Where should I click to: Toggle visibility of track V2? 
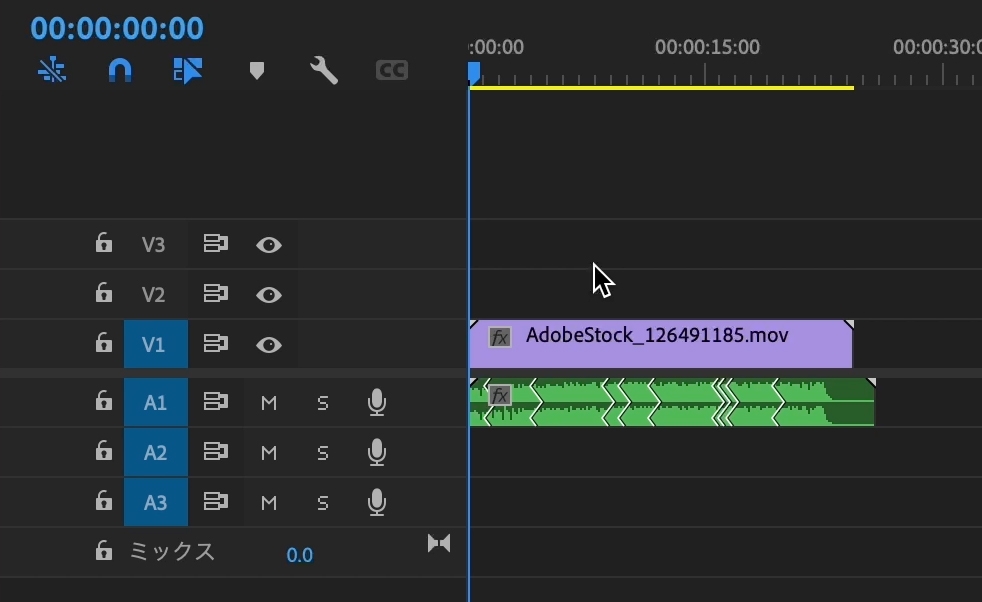tap(268, 294)
